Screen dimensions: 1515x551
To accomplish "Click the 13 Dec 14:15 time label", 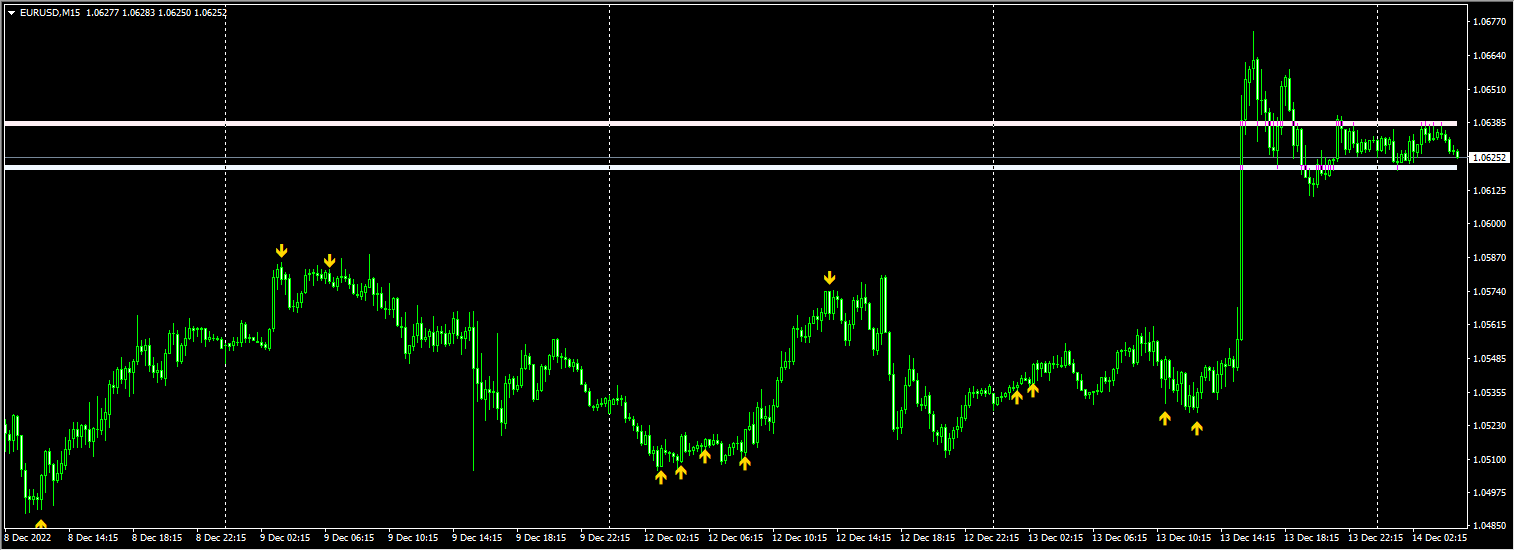I will [1247, 538].
